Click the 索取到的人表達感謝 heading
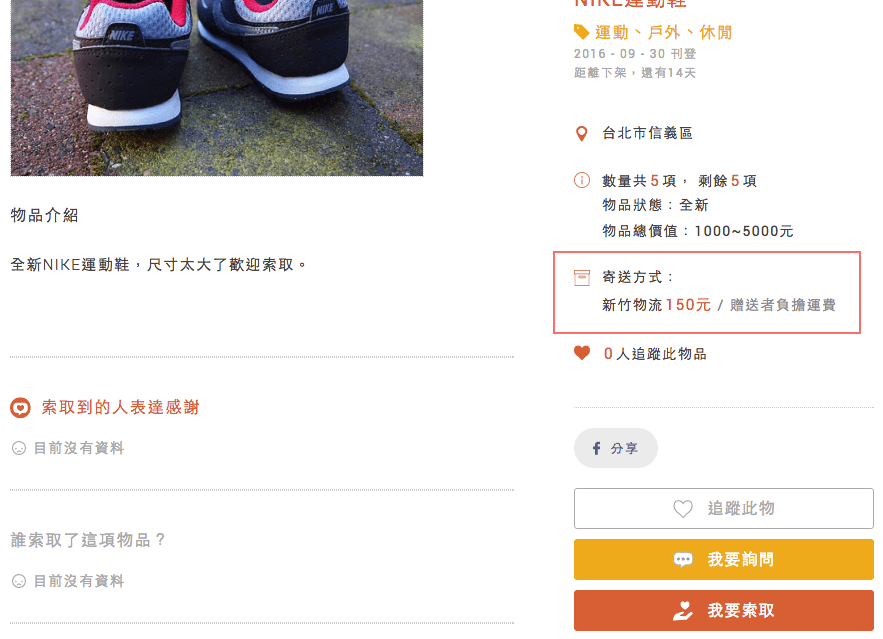Viewport: 883px width, 639px height. (120, 408)
